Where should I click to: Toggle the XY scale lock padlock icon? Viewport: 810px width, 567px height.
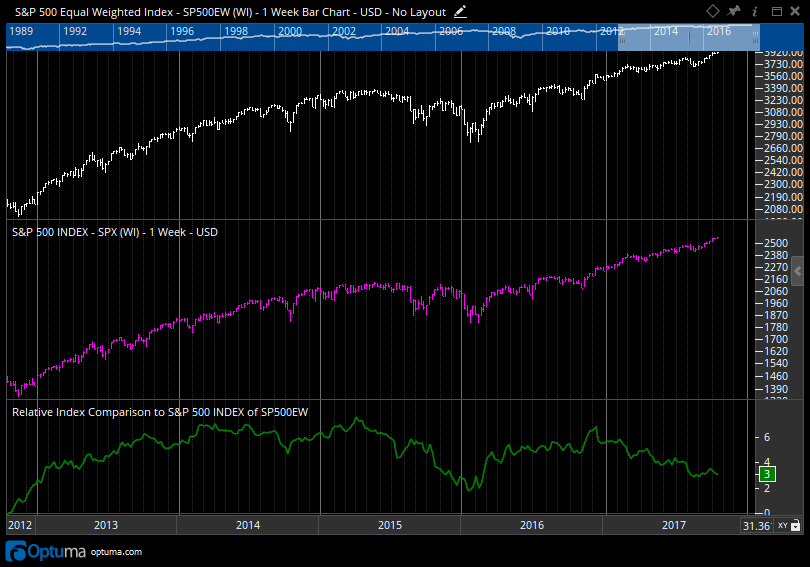pyautogui.click(x=796, y=525)
